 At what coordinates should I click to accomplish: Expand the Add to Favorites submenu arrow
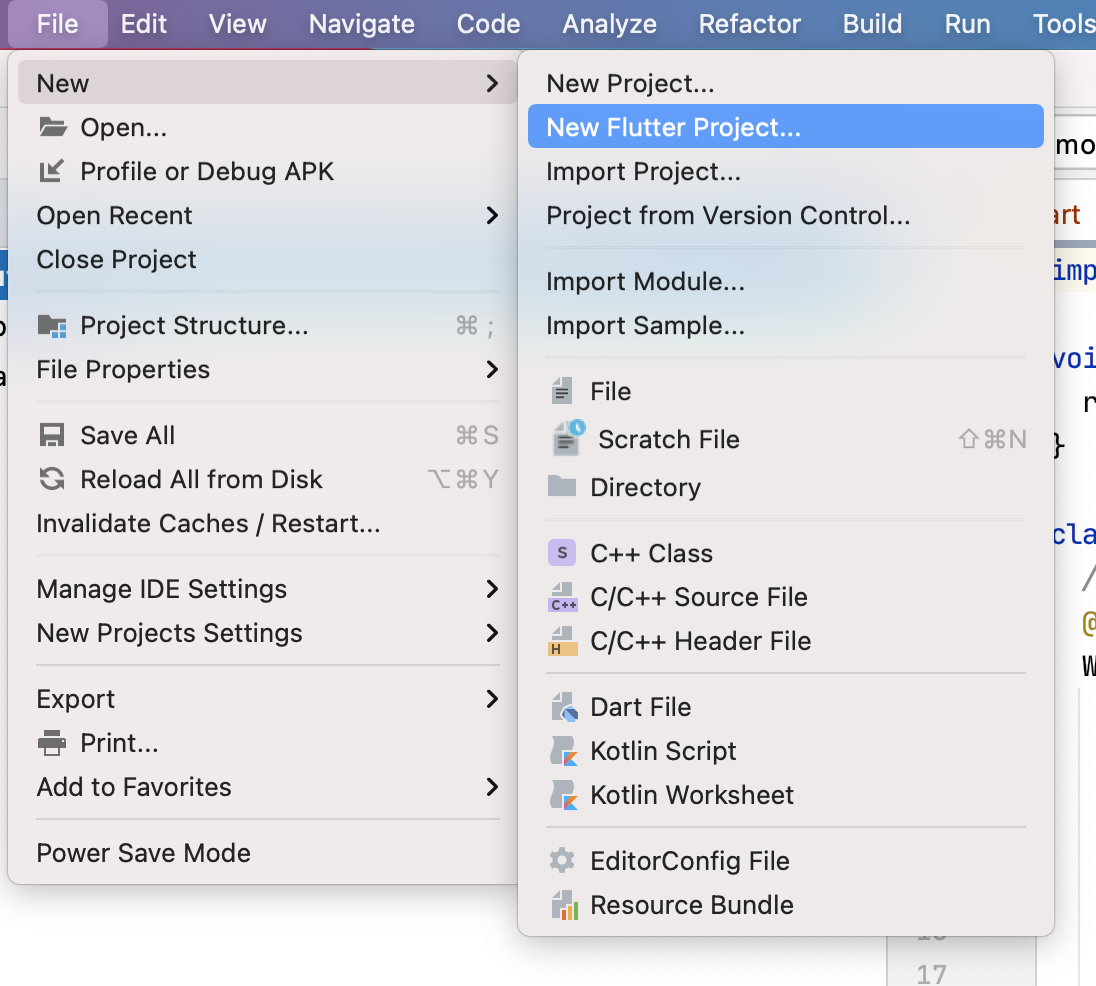click(492, 787)
